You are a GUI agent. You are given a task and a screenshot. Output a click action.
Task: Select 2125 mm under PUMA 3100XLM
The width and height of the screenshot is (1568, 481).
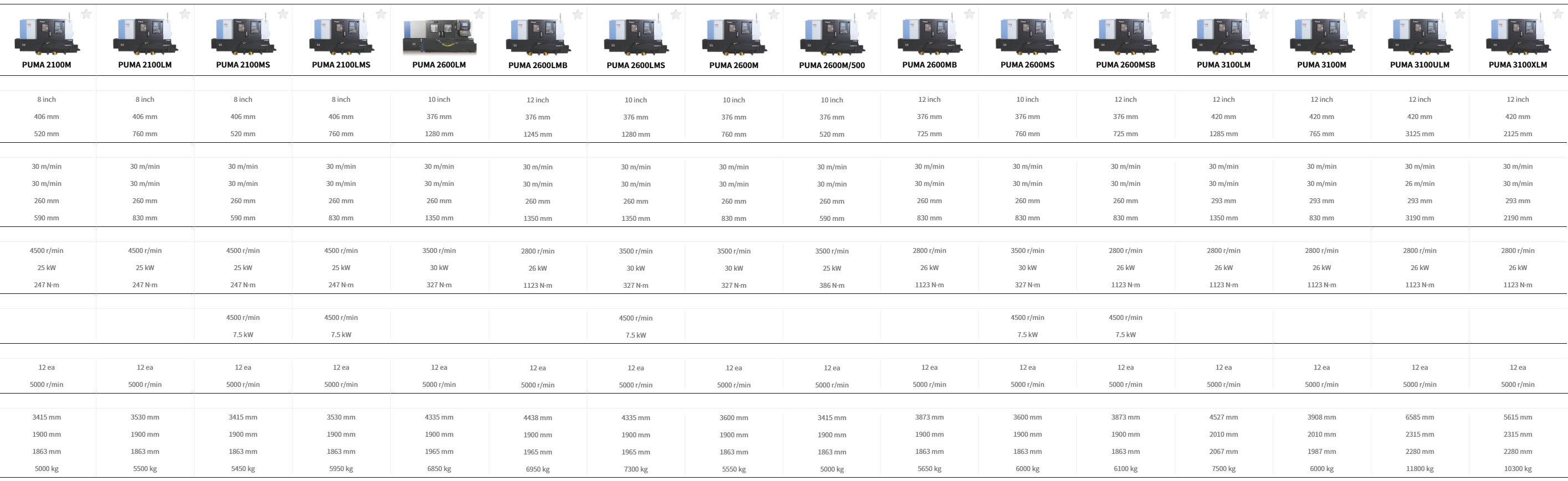click(1518, 134)
